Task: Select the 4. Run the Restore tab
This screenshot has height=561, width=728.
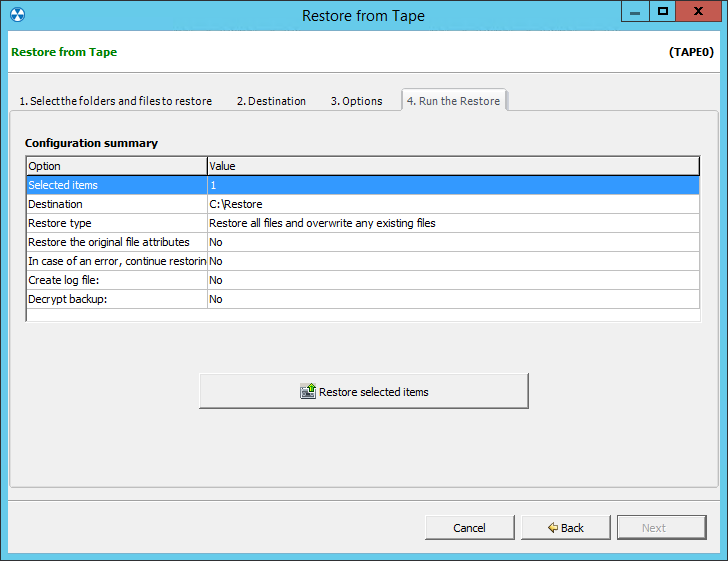Action: tap(454, 100)
